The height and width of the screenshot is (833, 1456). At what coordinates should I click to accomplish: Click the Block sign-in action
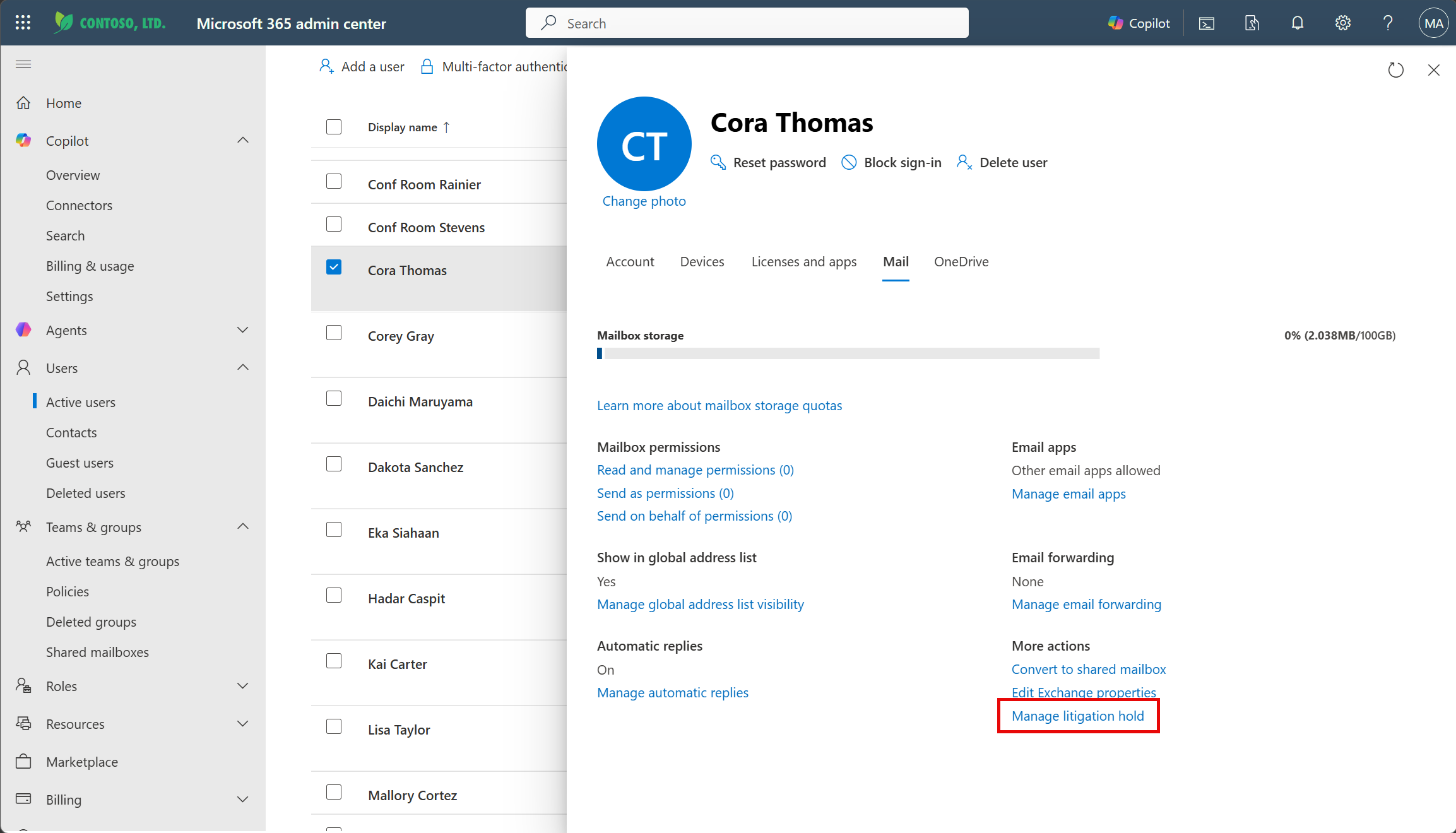pos(891,163)
